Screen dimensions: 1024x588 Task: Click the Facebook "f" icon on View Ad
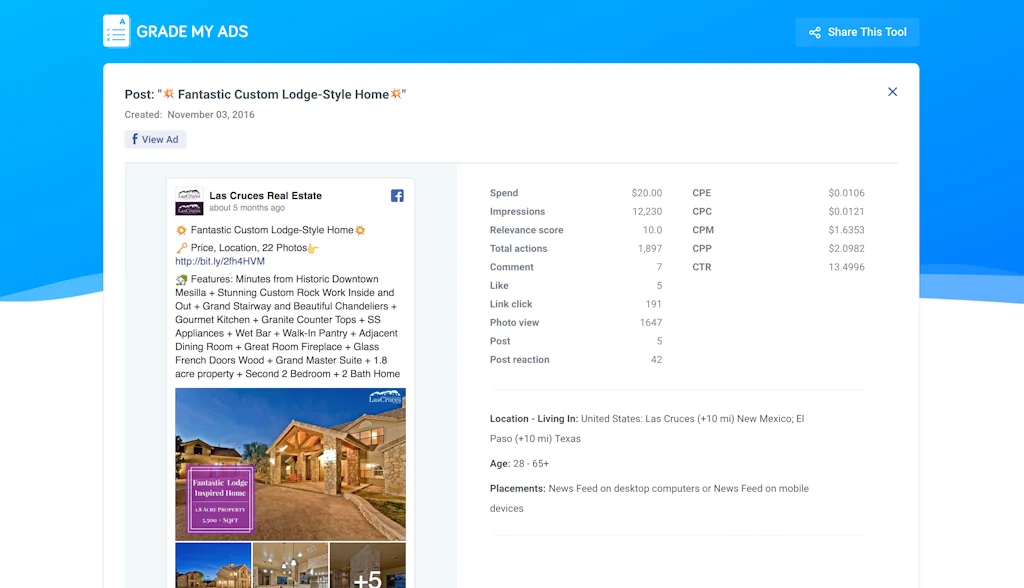point(137,139)
